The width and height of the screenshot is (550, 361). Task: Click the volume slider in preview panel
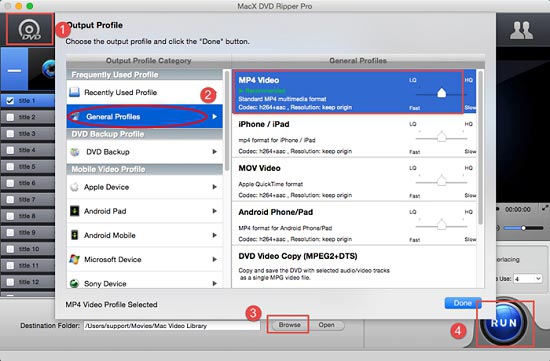[x=523, y=228]
